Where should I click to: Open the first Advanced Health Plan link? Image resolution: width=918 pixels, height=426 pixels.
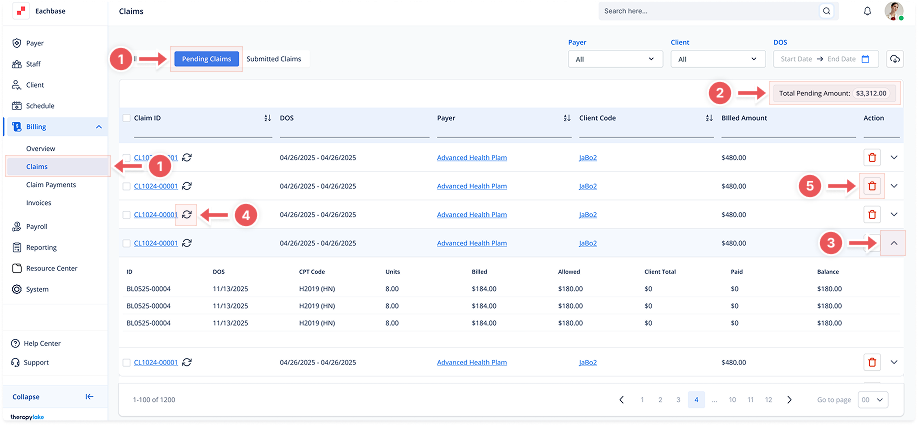click(x=472, y=158)
